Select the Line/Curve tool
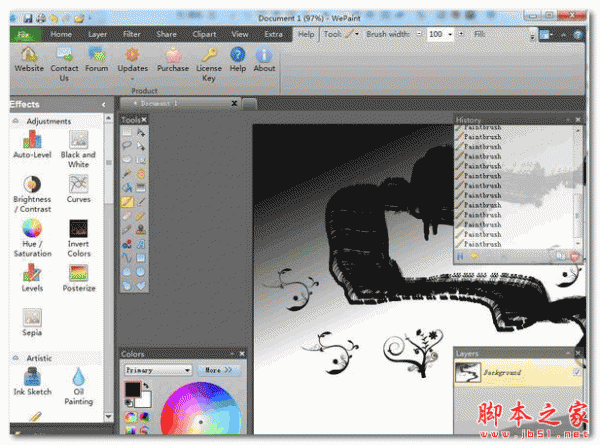The height and width of the screenshot is (445, 600). [x=127, y=258]
